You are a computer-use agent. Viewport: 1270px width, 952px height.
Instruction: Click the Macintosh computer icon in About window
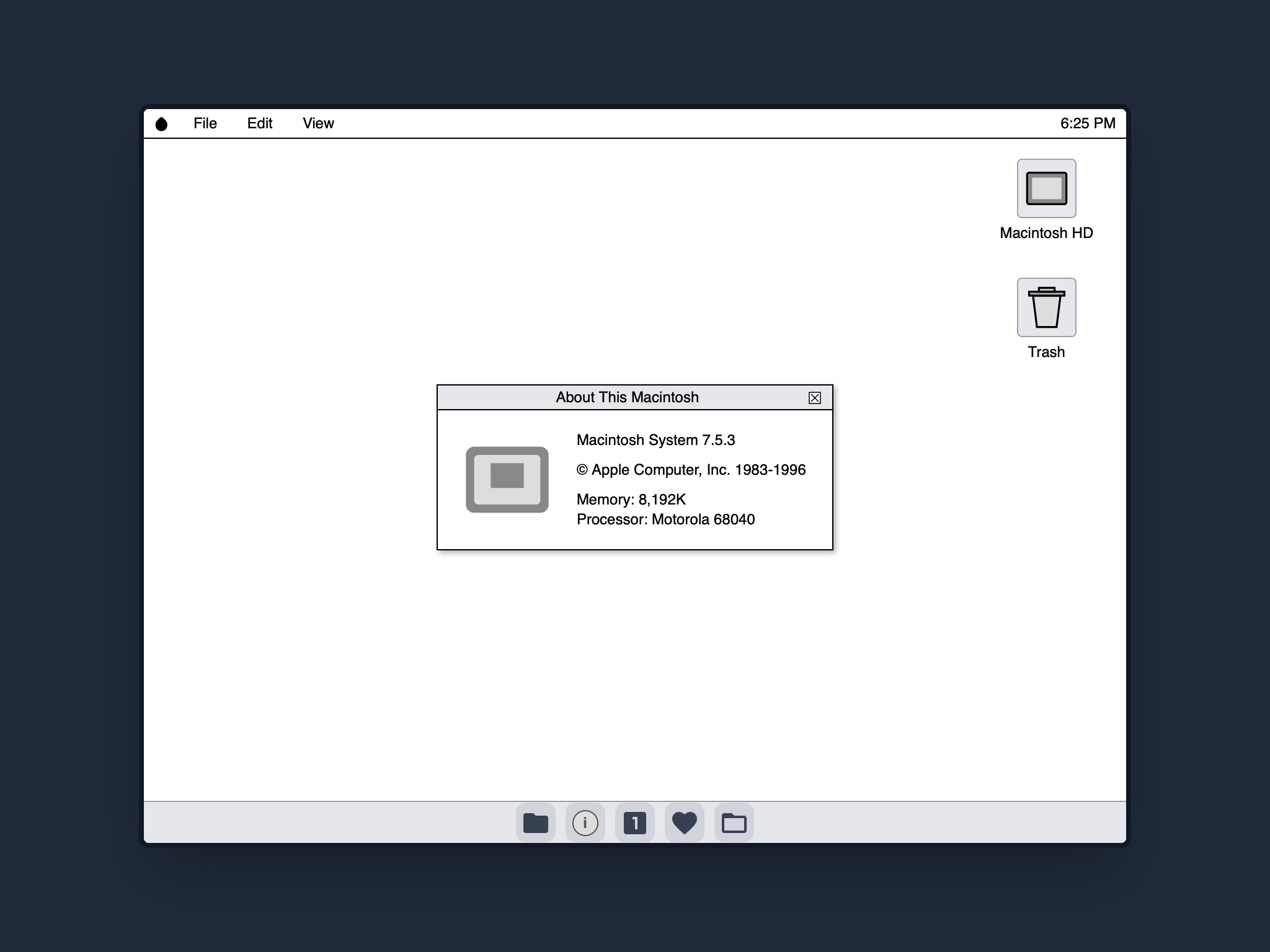click(x=507, y=479)
